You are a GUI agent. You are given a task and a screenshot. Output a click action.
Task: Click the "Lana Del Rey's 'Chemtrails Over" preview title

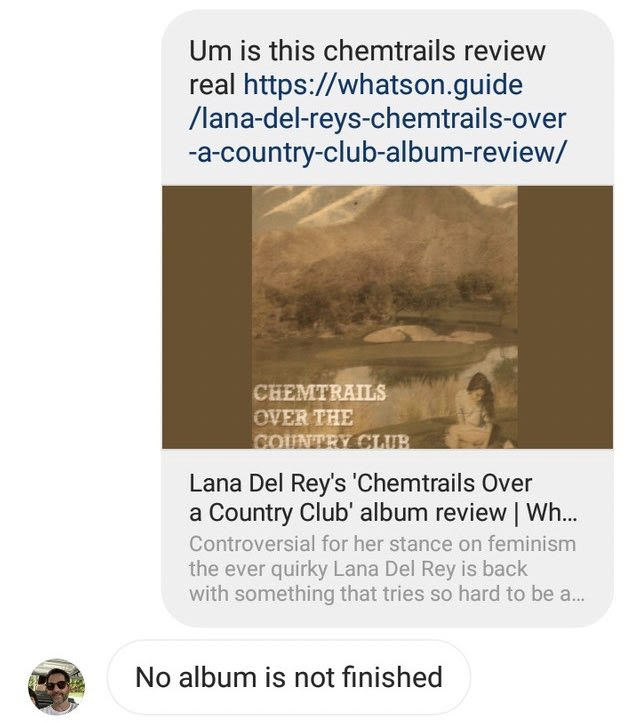[361, 483]
